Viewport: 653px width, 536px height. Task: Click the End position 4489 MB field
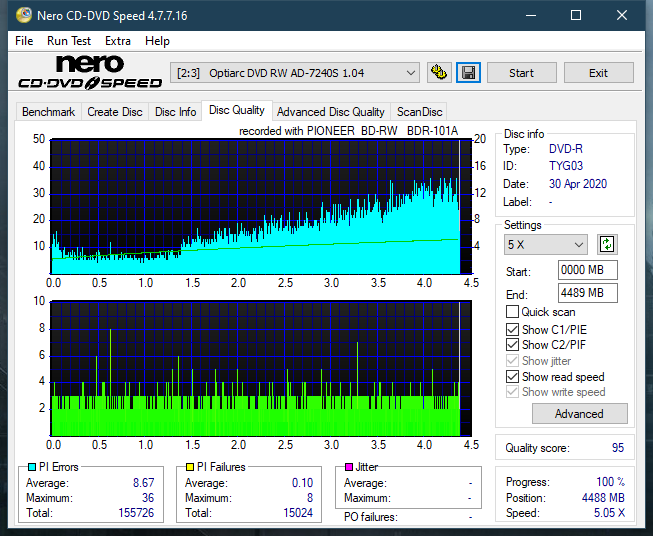tap(587, 293)
